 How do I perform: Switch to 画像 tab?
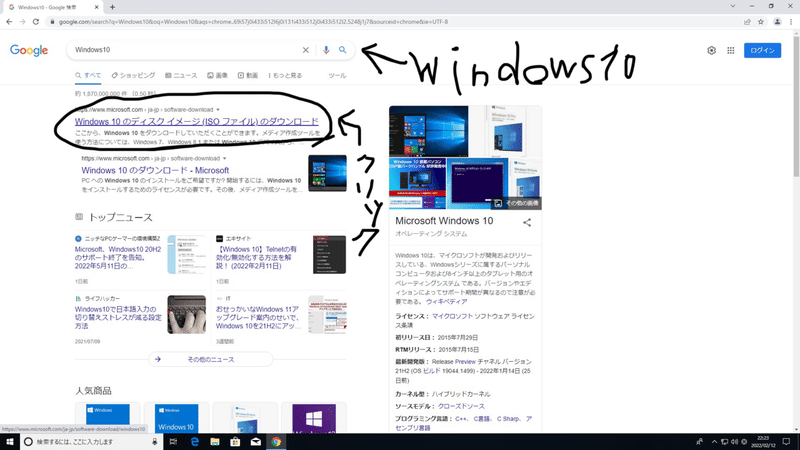coord(217,76)
